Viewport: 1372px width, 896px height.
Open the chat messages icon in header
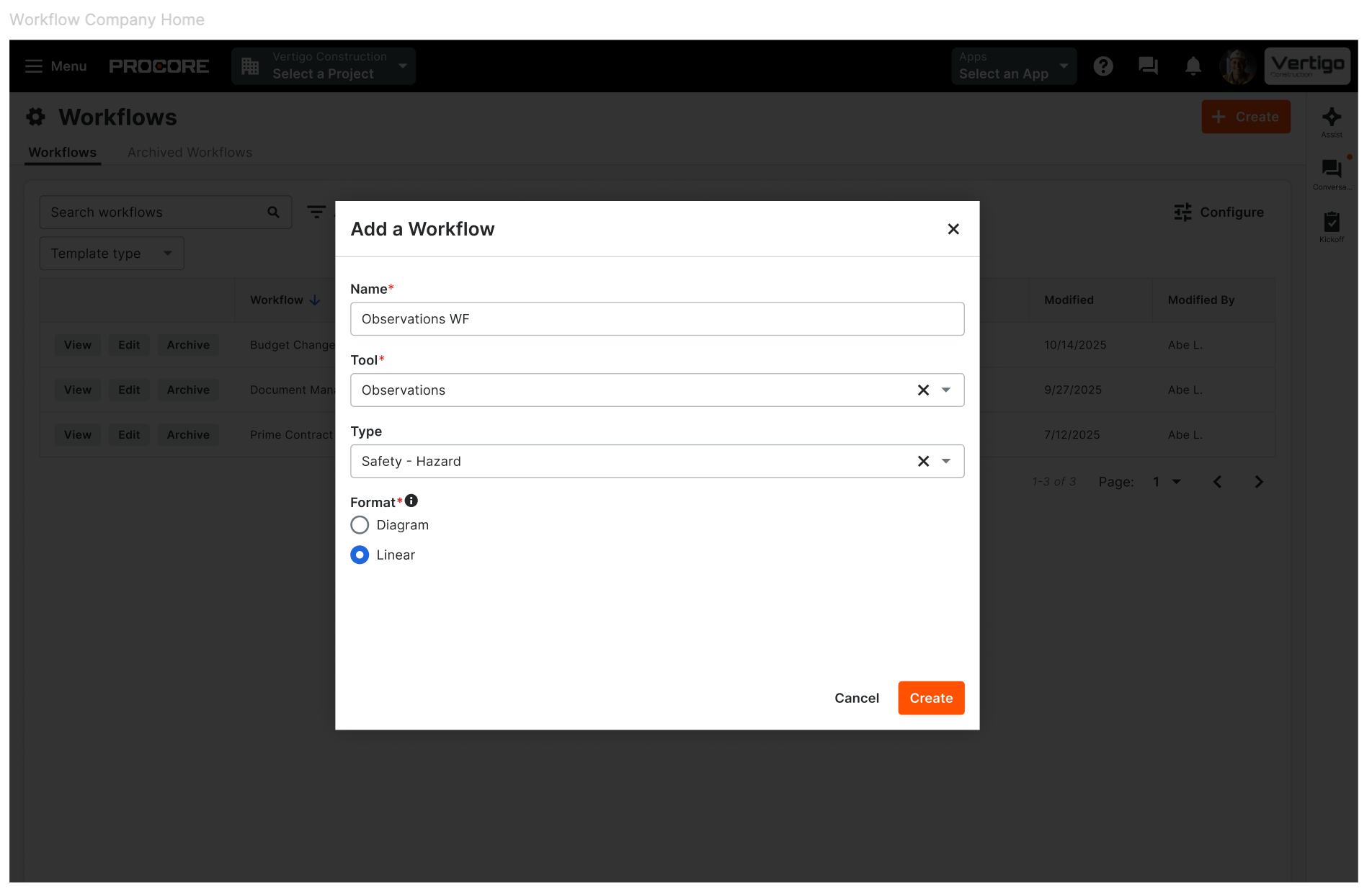[1148, 66]
